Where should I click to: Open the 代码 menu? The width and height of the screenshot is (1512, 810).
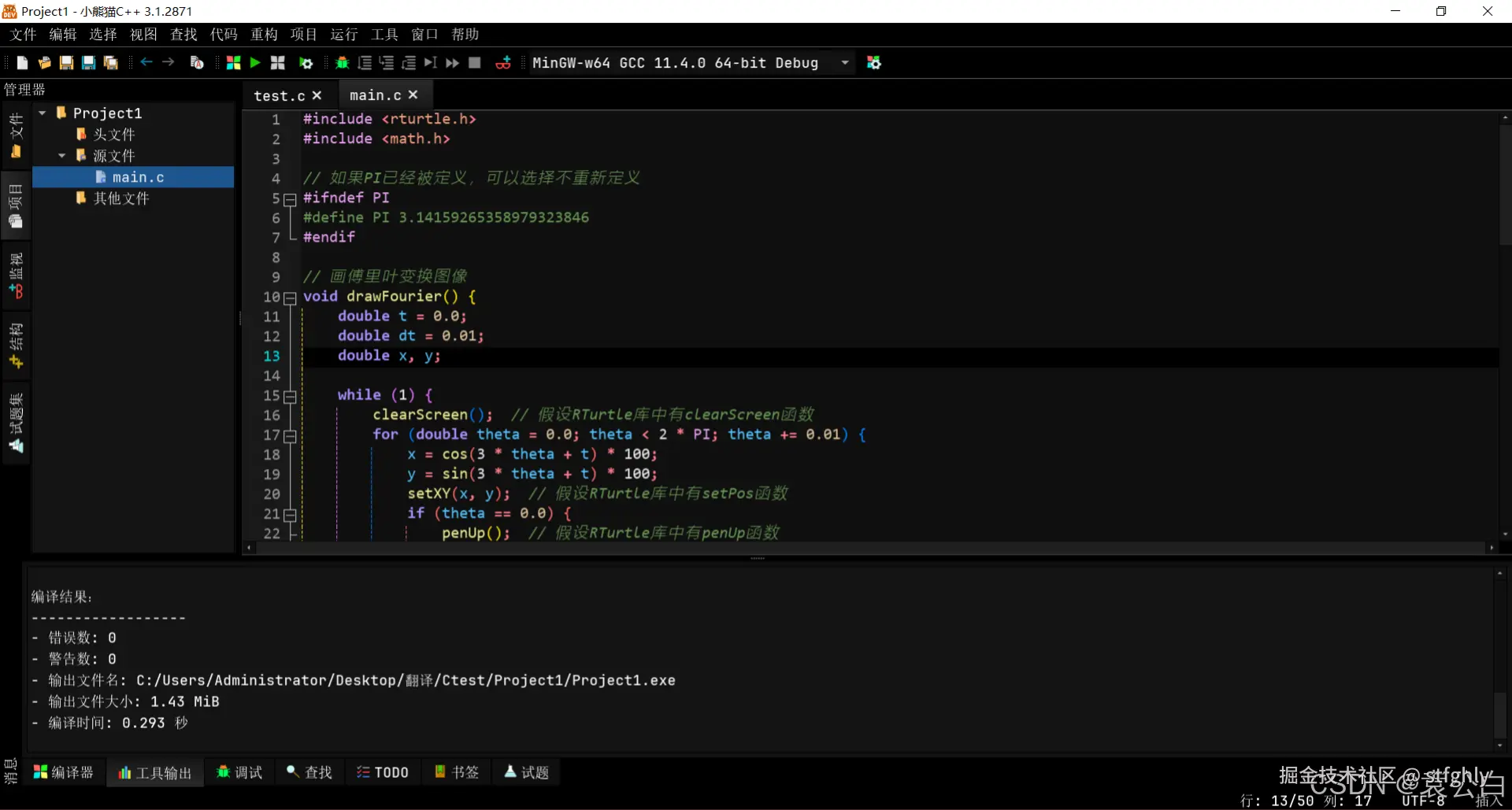pos(224,35)
